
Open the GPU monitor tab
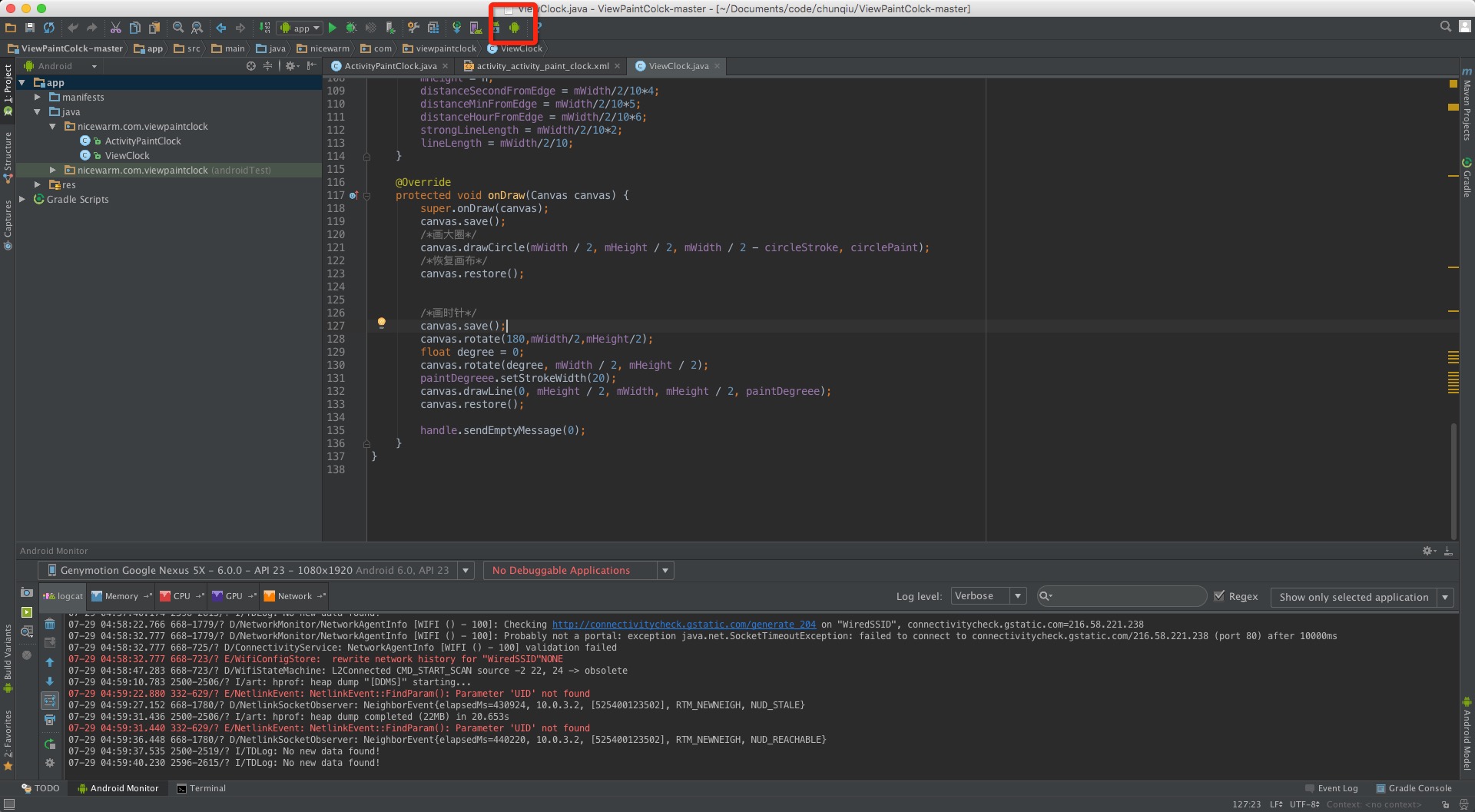coord(234,596)
